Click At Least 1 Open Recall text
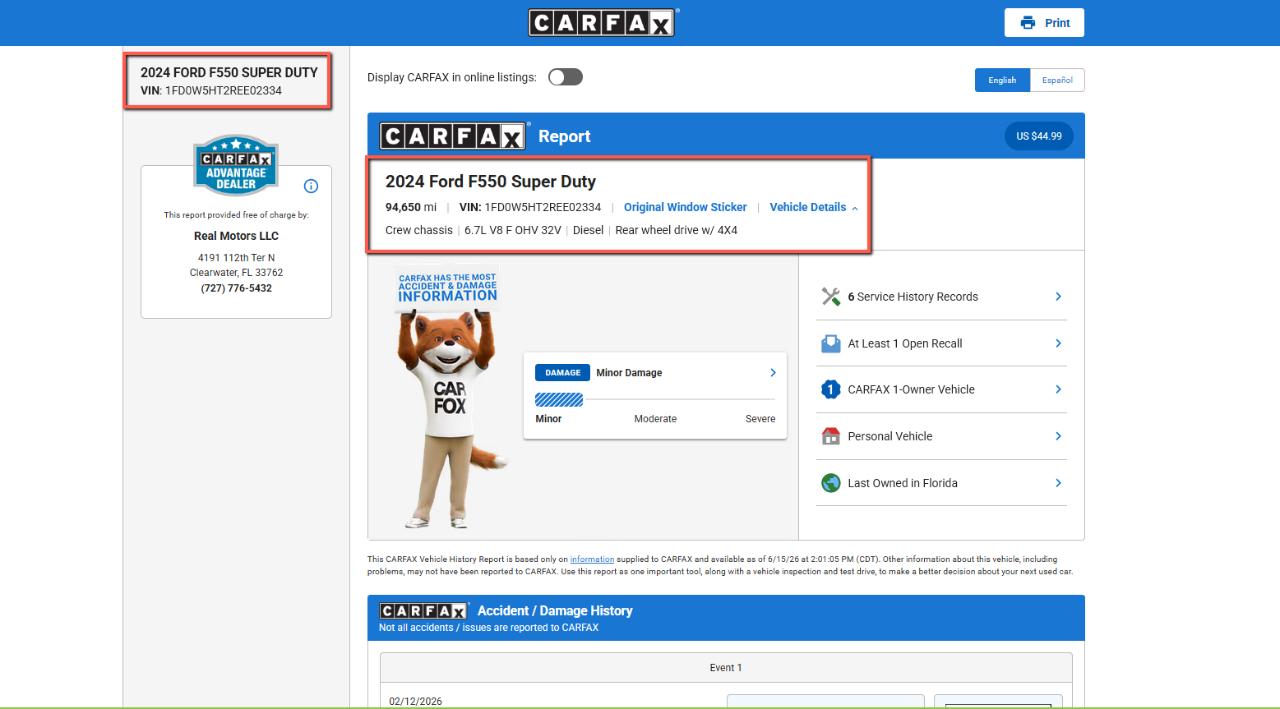The width and height of the screenshot is (1280, 709). (x=905, y=343)
